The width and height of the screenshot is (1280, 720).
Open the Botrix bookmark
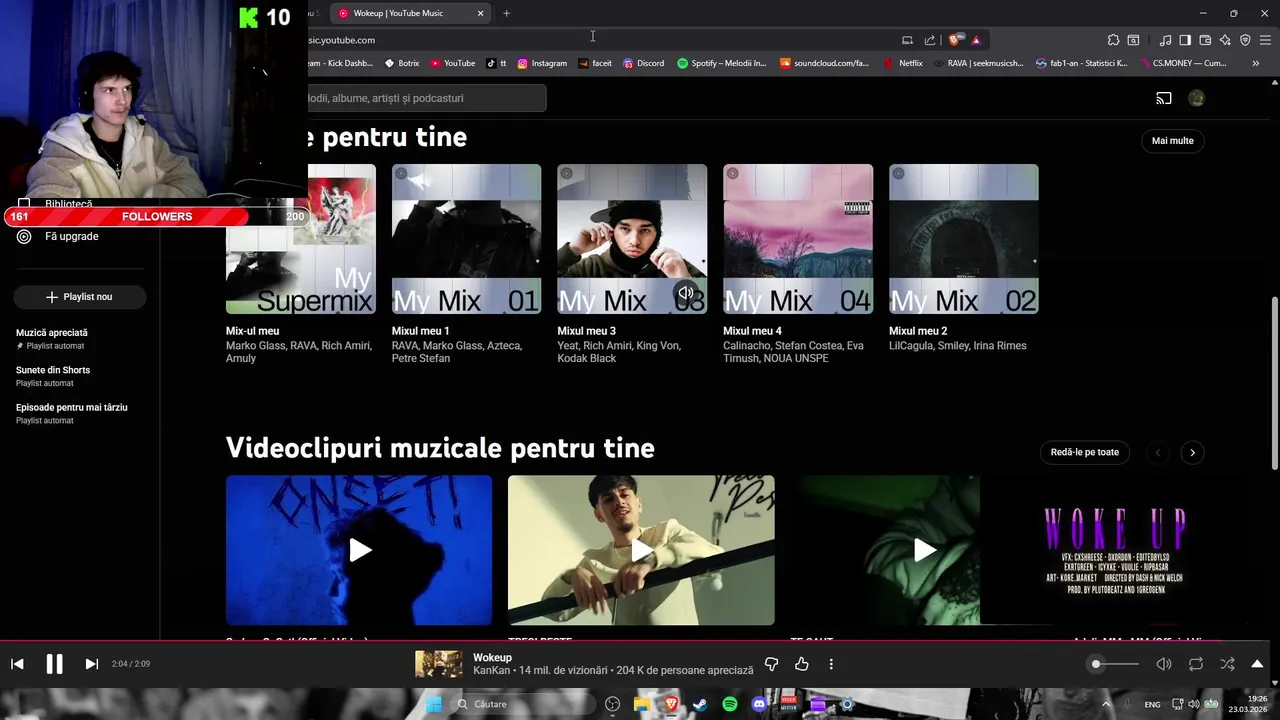402,63
